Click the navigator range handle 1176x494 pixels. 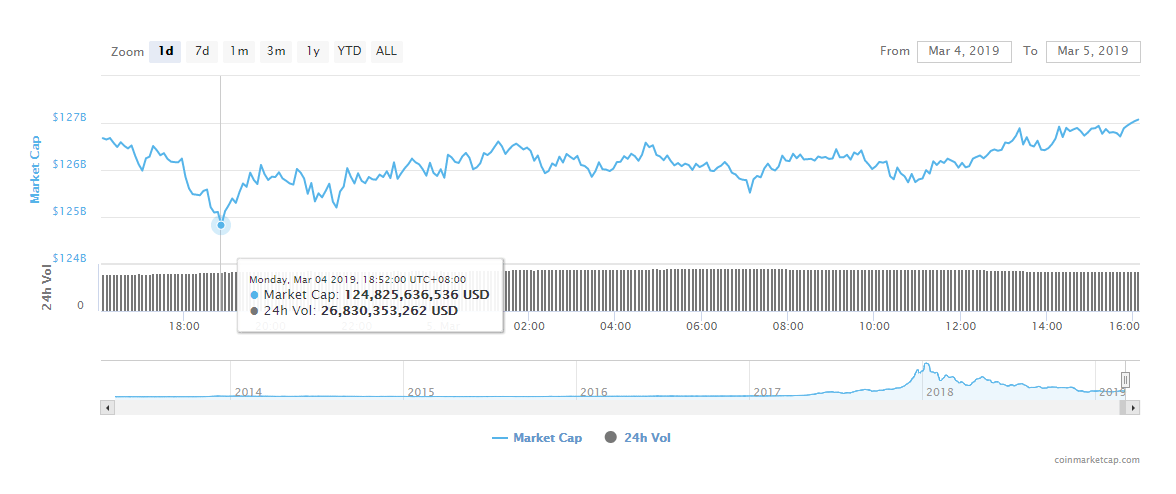(x=1125, y=380)
